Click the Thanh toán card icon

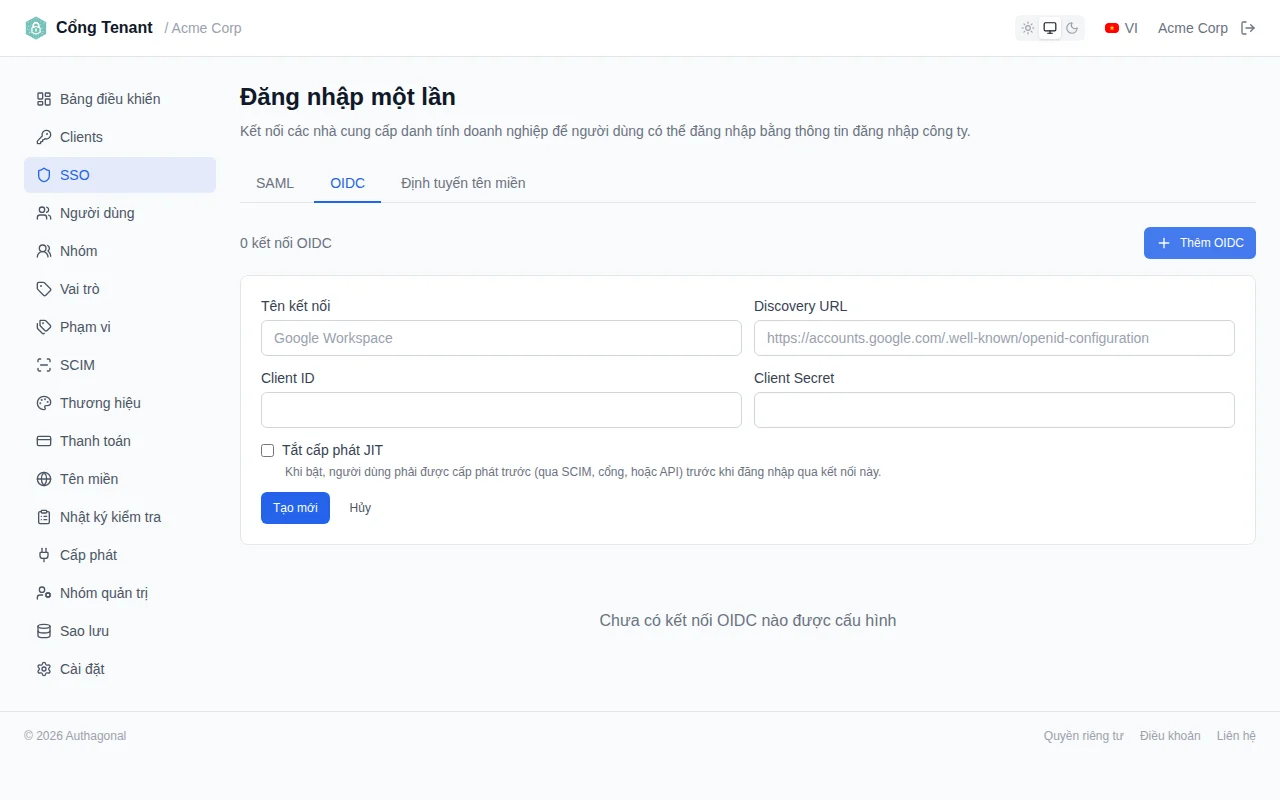[x=44, y=441]
